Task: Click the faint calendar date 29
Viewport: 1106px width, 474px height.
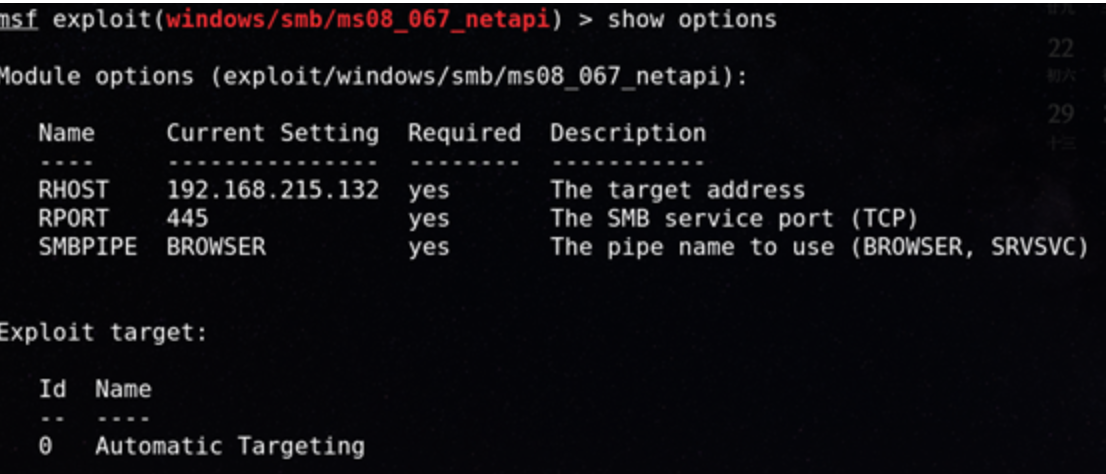Action: coord(1061,115)
